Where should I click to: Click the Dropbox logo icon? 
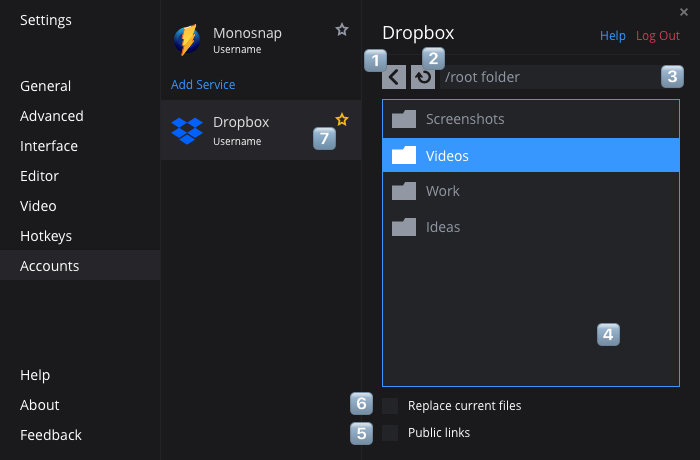click(187, 130)
